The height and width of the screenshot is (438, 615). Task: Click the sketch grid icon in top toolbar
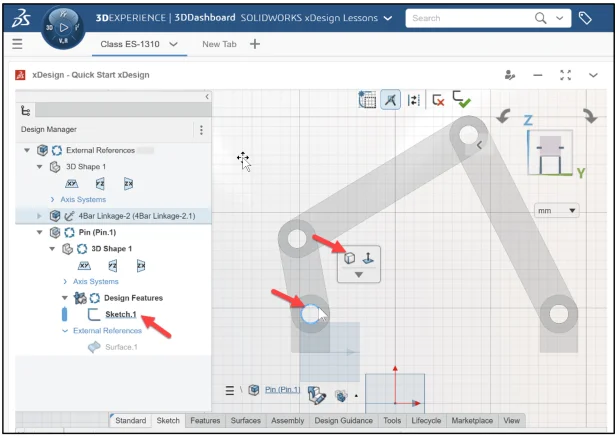(367, 100)
